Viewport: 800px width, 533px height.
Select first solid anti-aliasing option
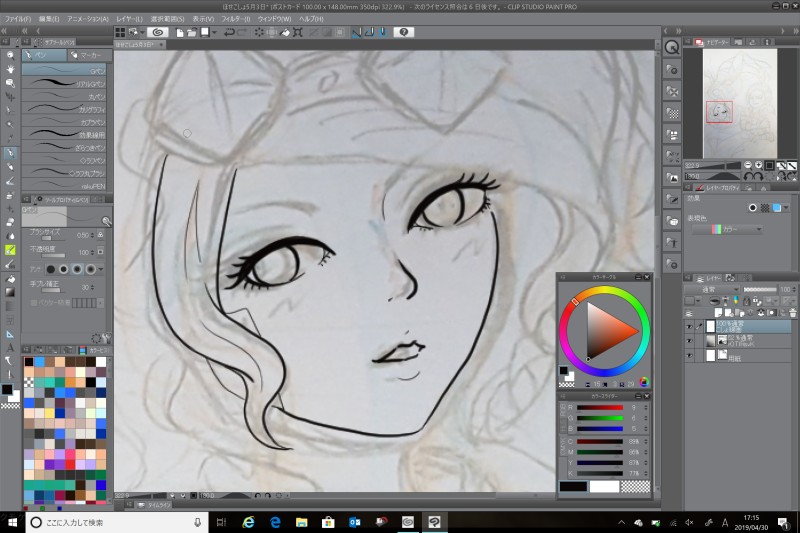tap(51, 269)
